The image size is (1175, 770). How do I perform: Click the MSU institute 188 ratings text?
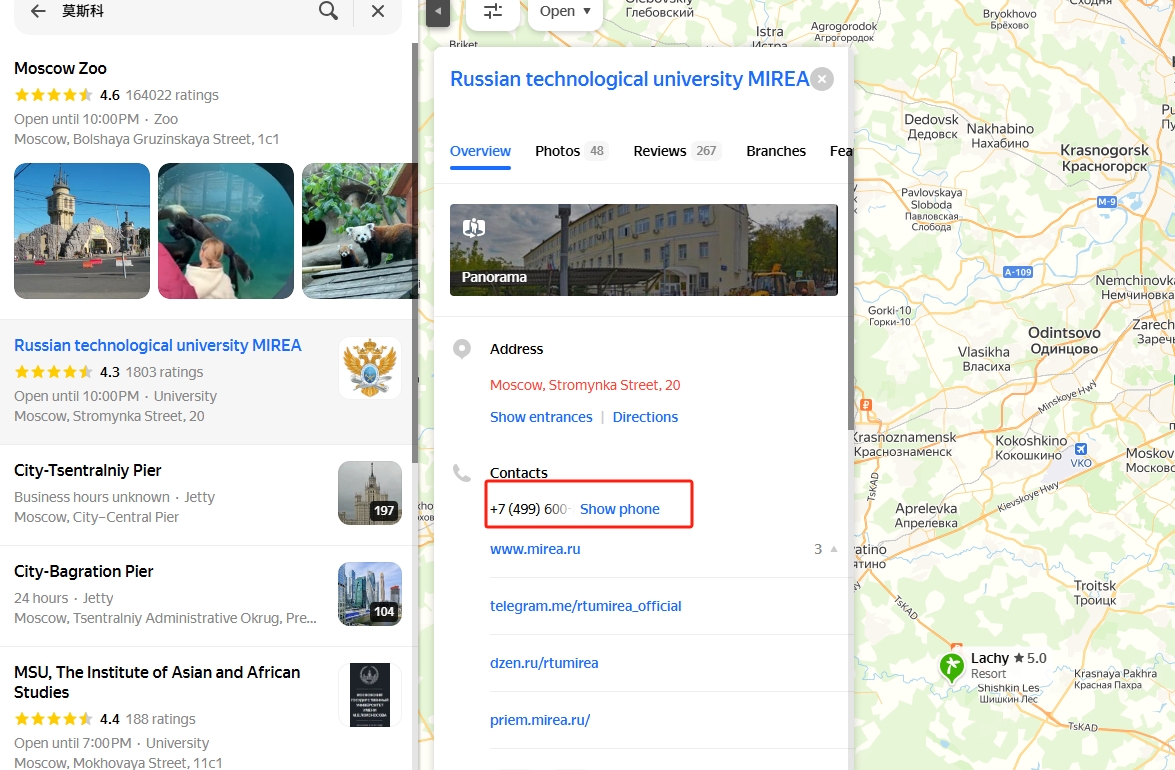coord(160,719)
